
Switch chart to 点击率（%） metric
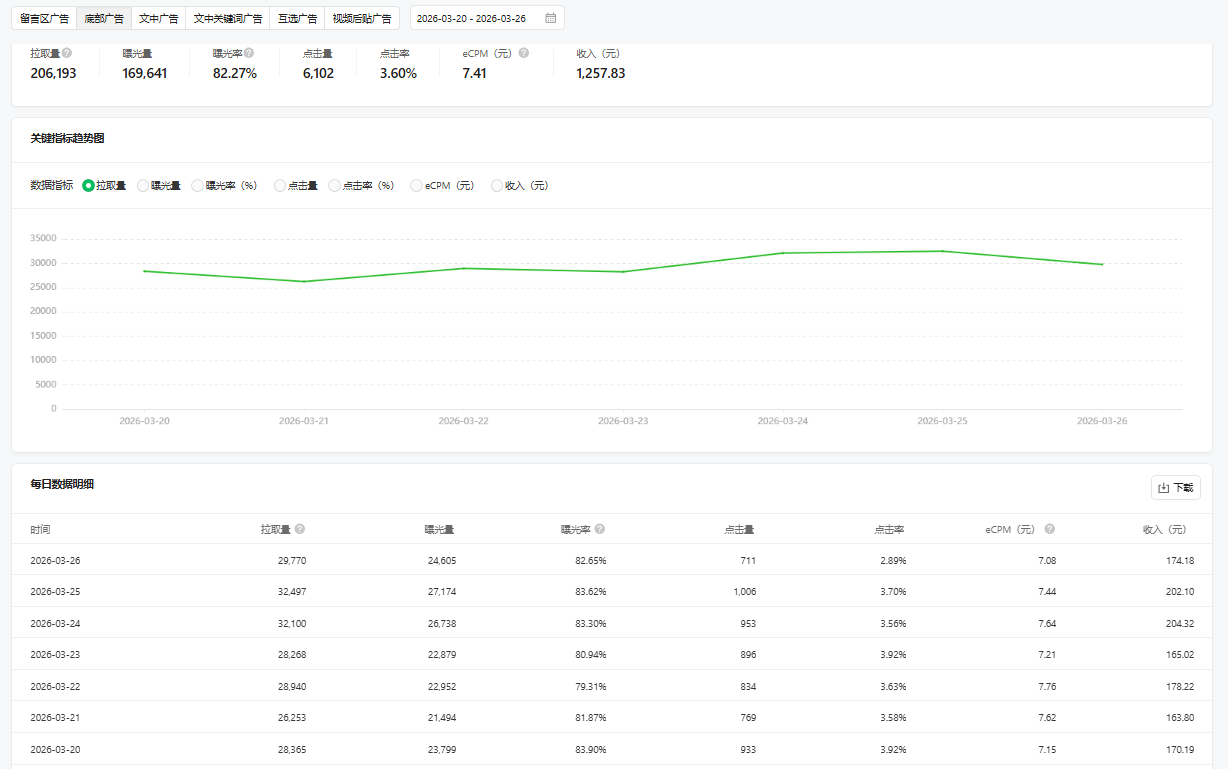pos(335,185)
